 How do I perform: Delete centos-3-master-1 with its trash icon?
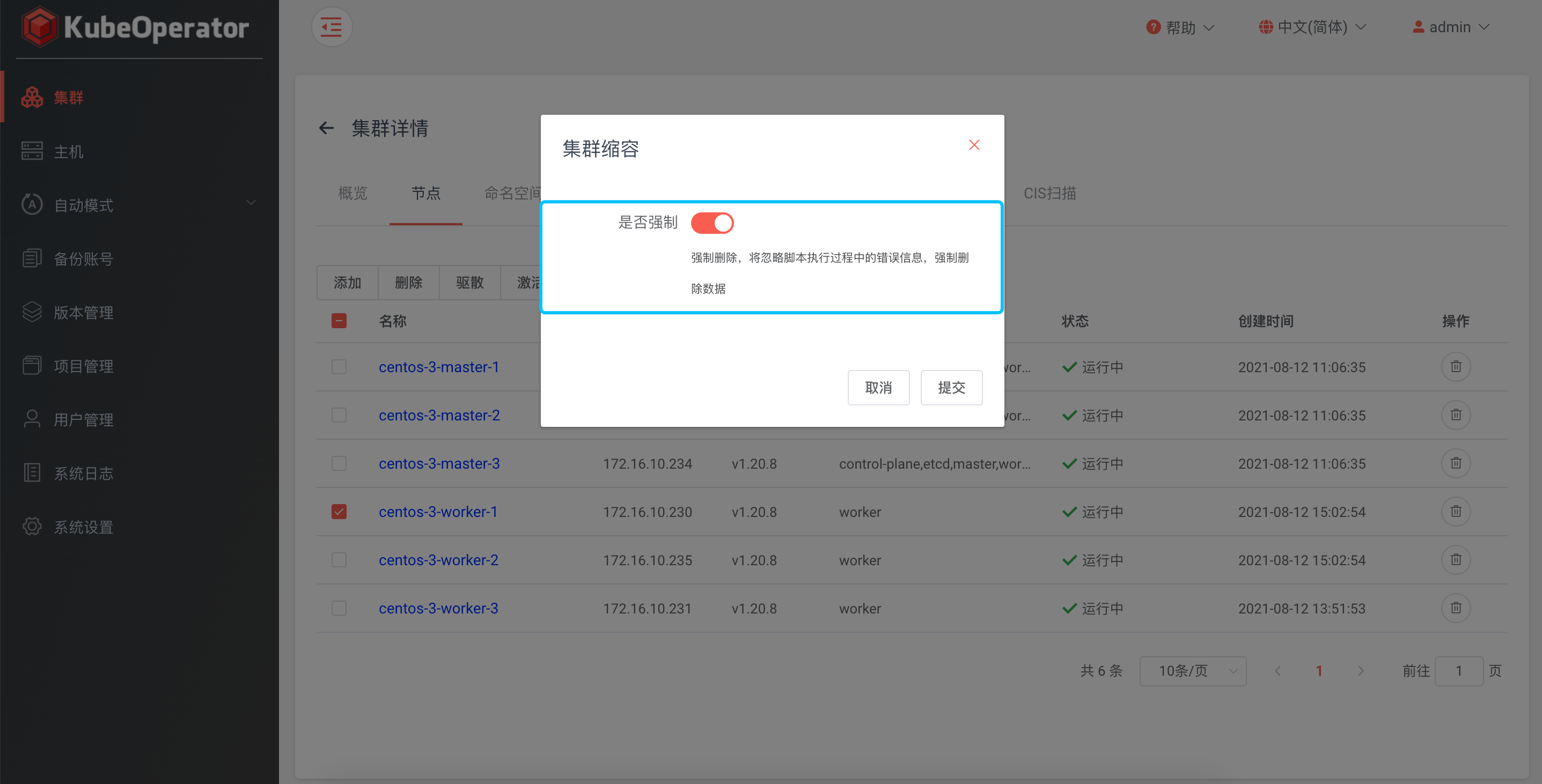tap(1456, 367)
